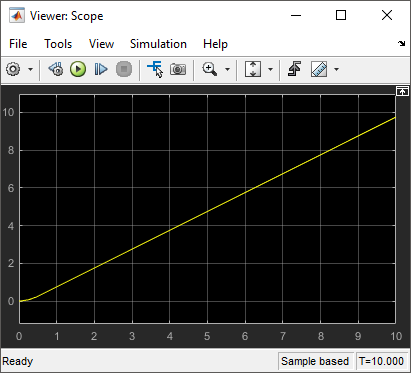Screen dimensions: 411x373
Task: Expand Scale Axes dropdown arrow
Action: (x=270, y=69)
